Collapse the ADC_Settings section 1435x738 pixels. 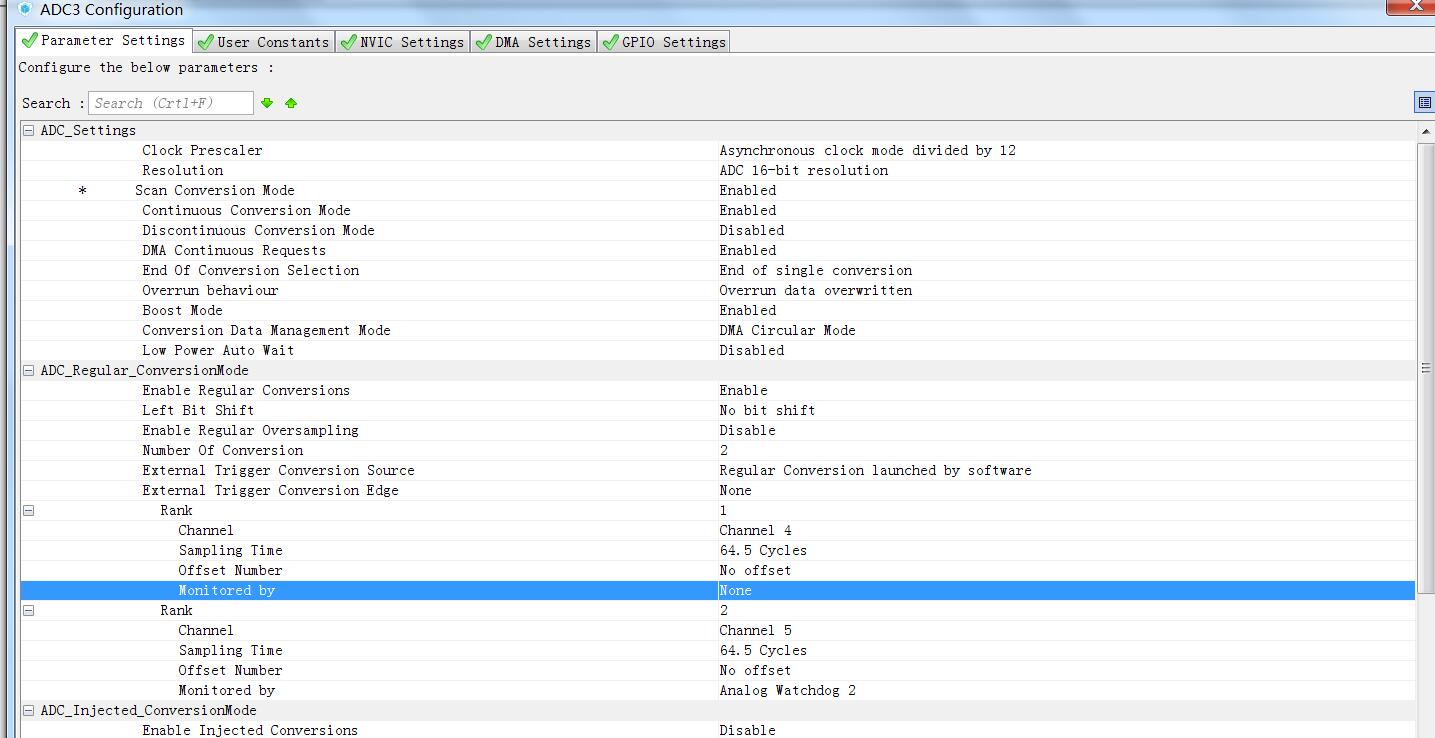pyautogui.click(x=29, y=130)
